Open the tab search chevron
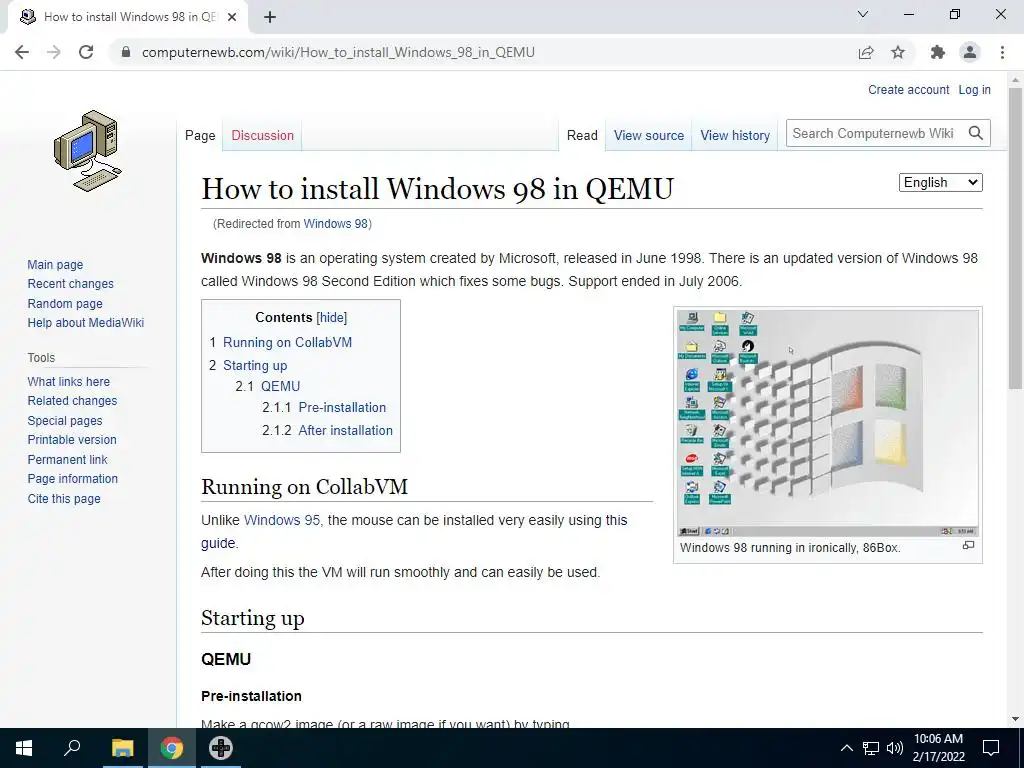 863,14
